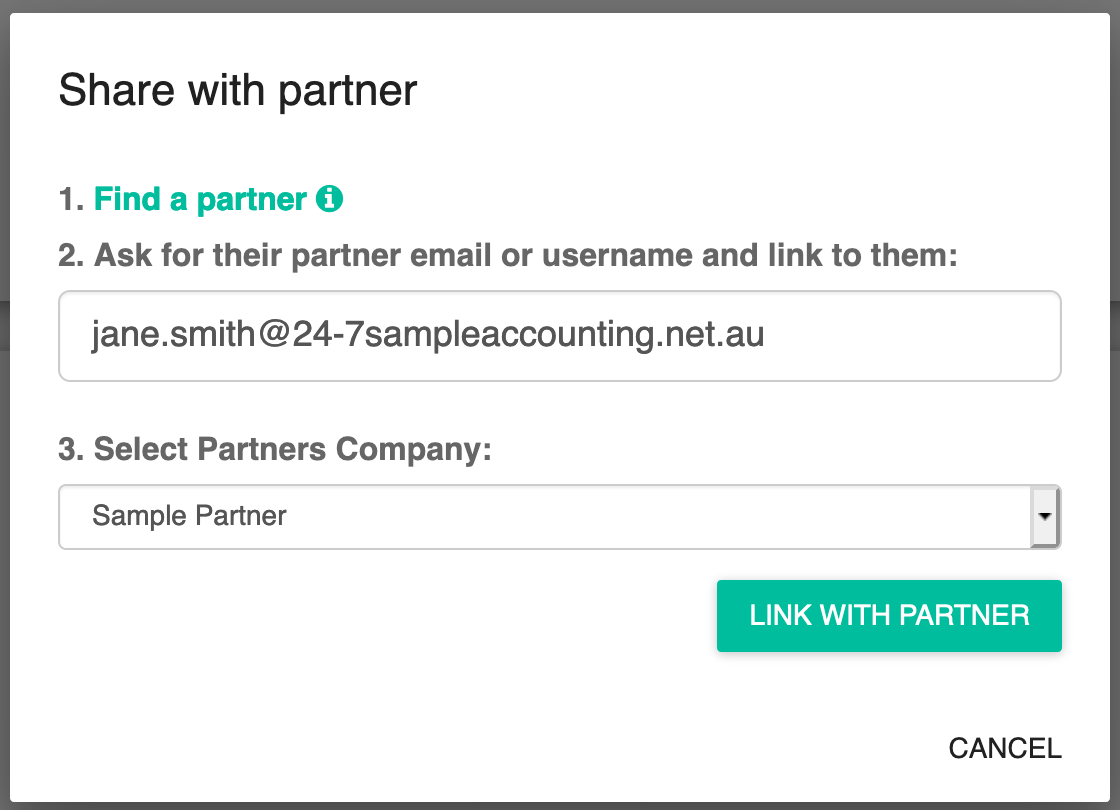Click the info icon beside Find a partner
The width and height of the screenshot is (1120, 810).
[329, 199]
